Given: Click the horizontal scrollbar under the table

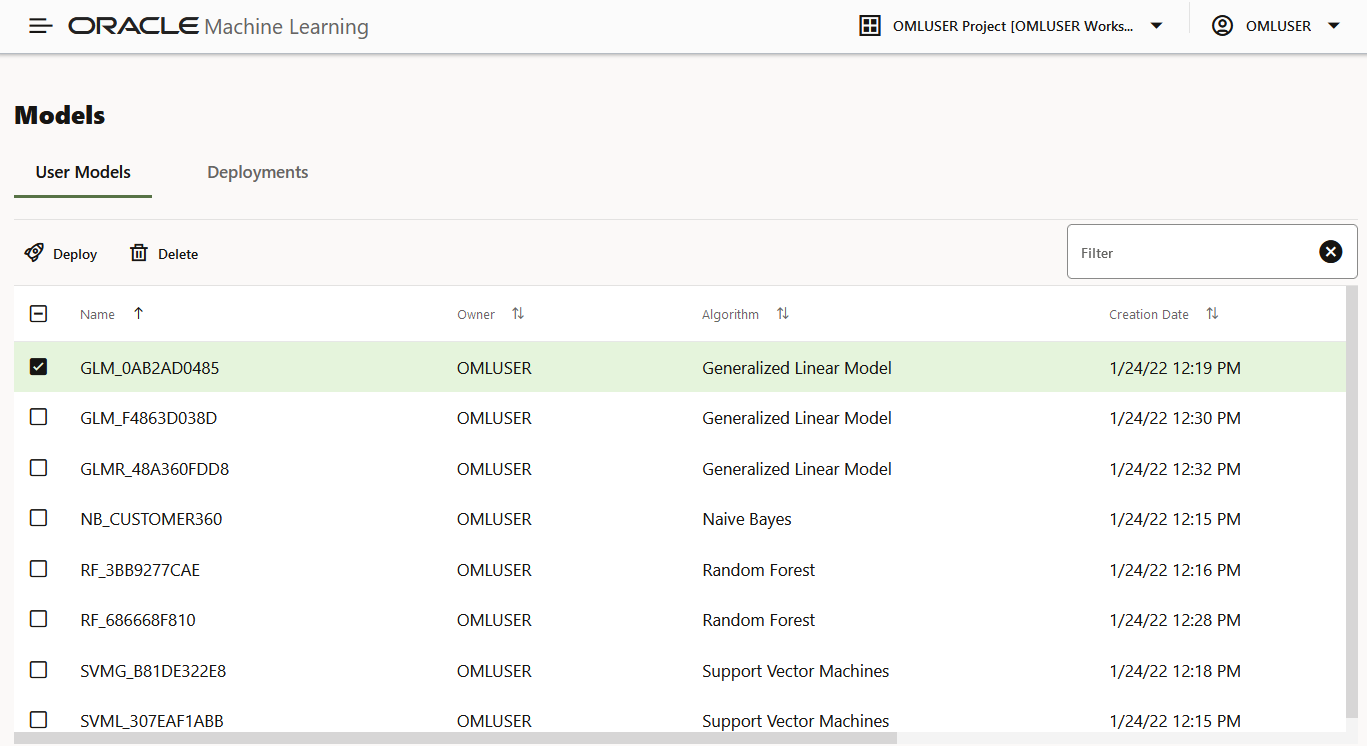Looking at the screenshot, I should tap(456, 739).
